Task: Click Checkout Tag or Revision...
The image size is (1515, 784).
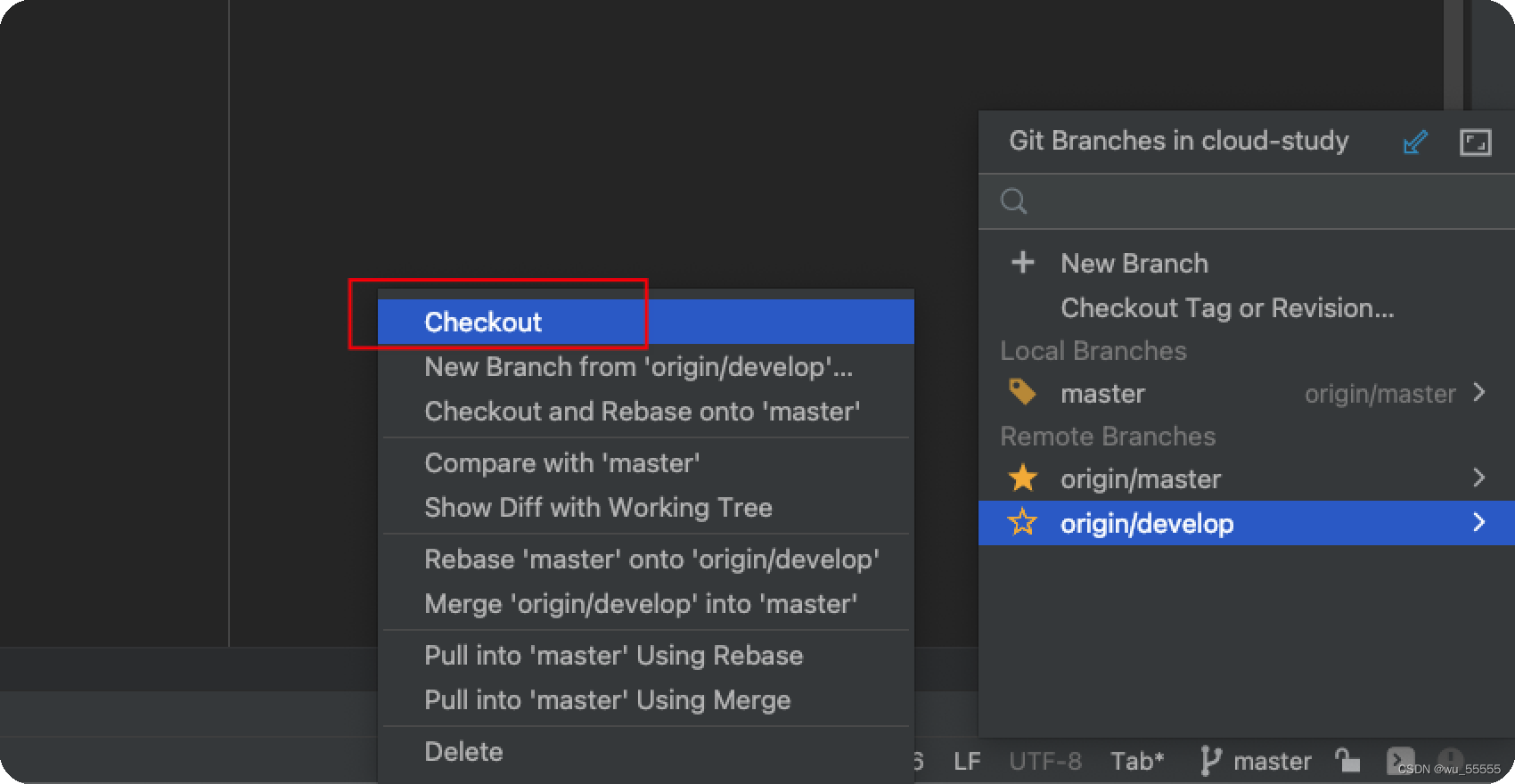Action: [1226, 307]
